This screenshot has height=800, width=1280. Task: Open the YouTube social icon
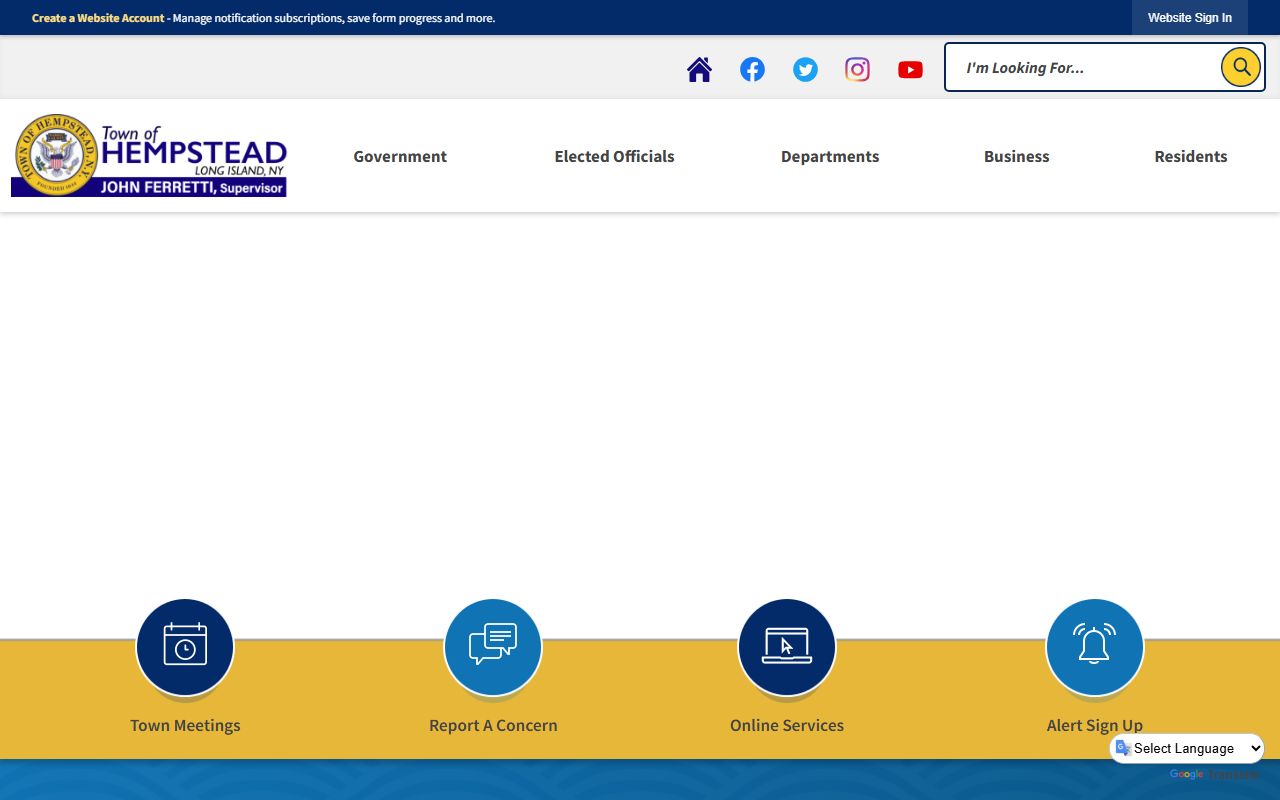click(910, 69)
